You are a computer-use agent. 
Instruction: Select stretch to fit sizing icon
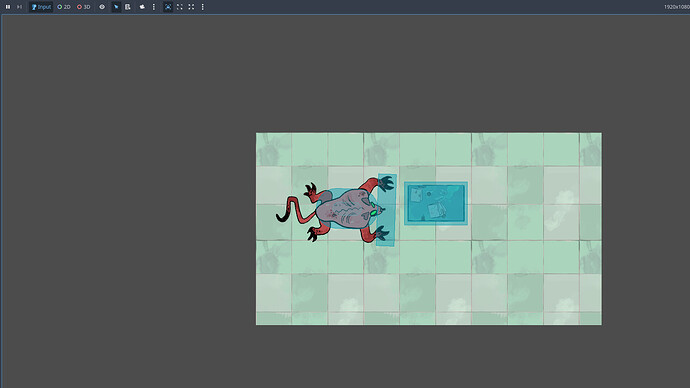[x=191, y=7]
